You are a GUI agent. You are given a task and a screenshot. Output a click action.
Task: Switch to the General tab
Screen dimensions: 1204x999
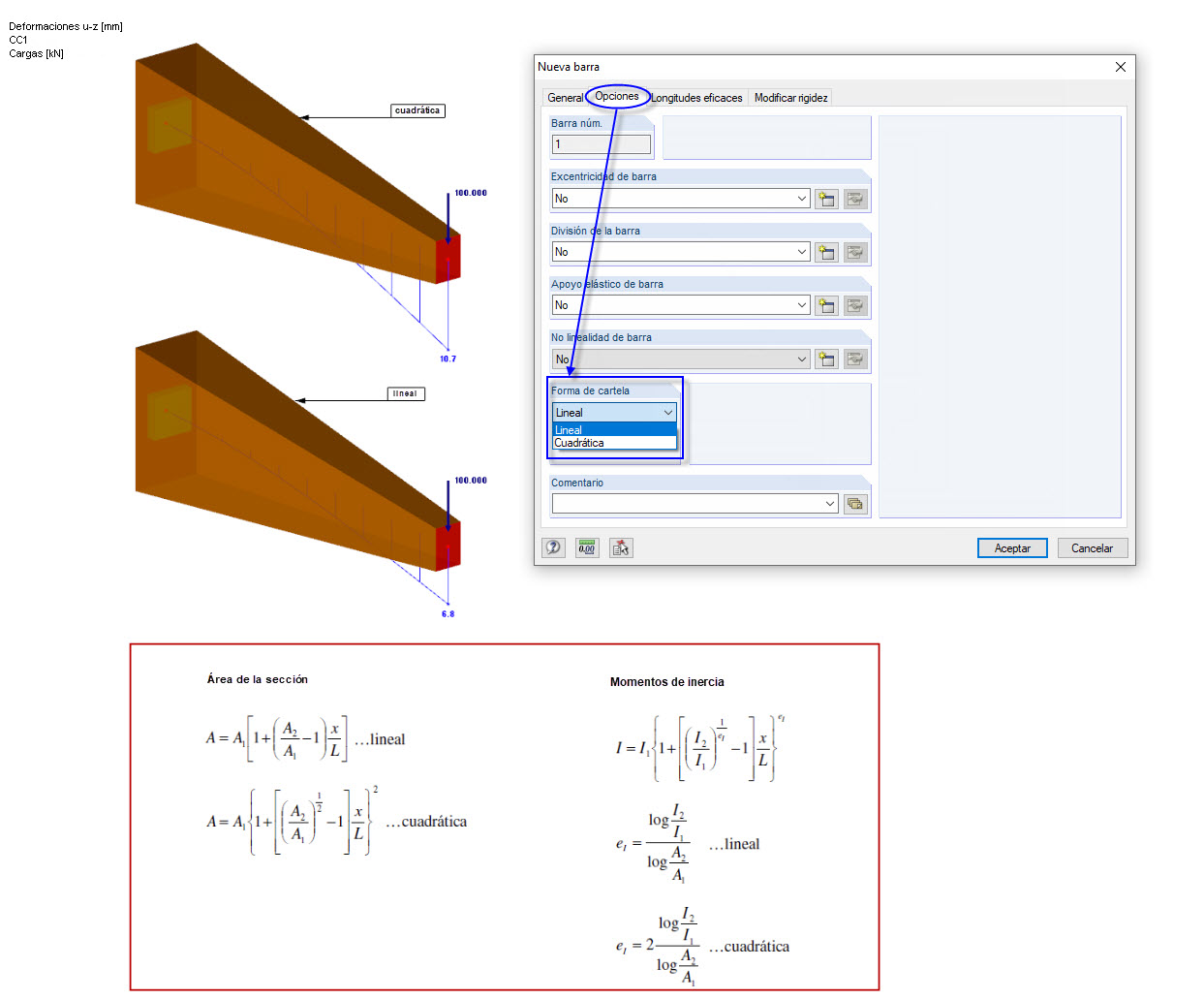pyautogui.click(x=565, y=98)
